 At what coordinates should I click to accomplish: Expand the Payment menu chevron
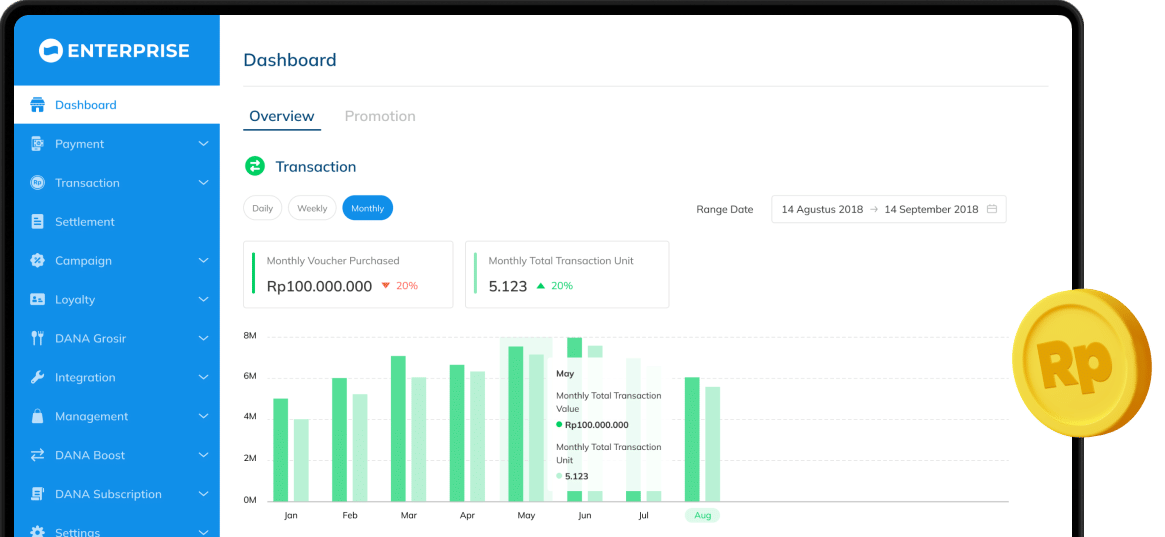[x=204, y=144]
